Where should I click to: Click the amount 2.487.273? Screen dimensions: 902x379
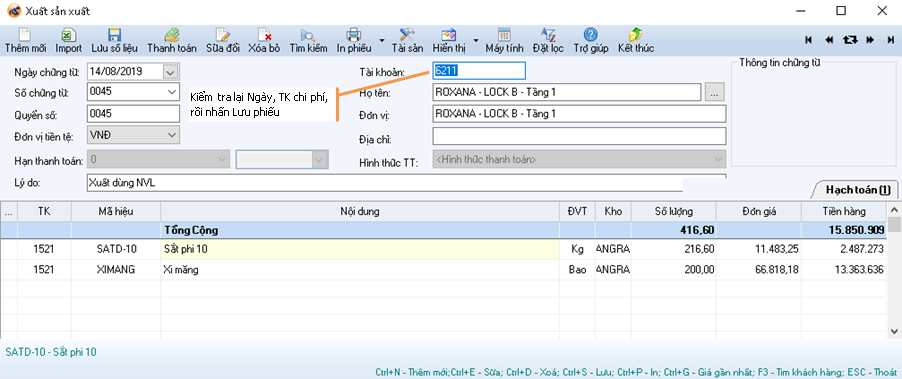[x=844, y=250]
